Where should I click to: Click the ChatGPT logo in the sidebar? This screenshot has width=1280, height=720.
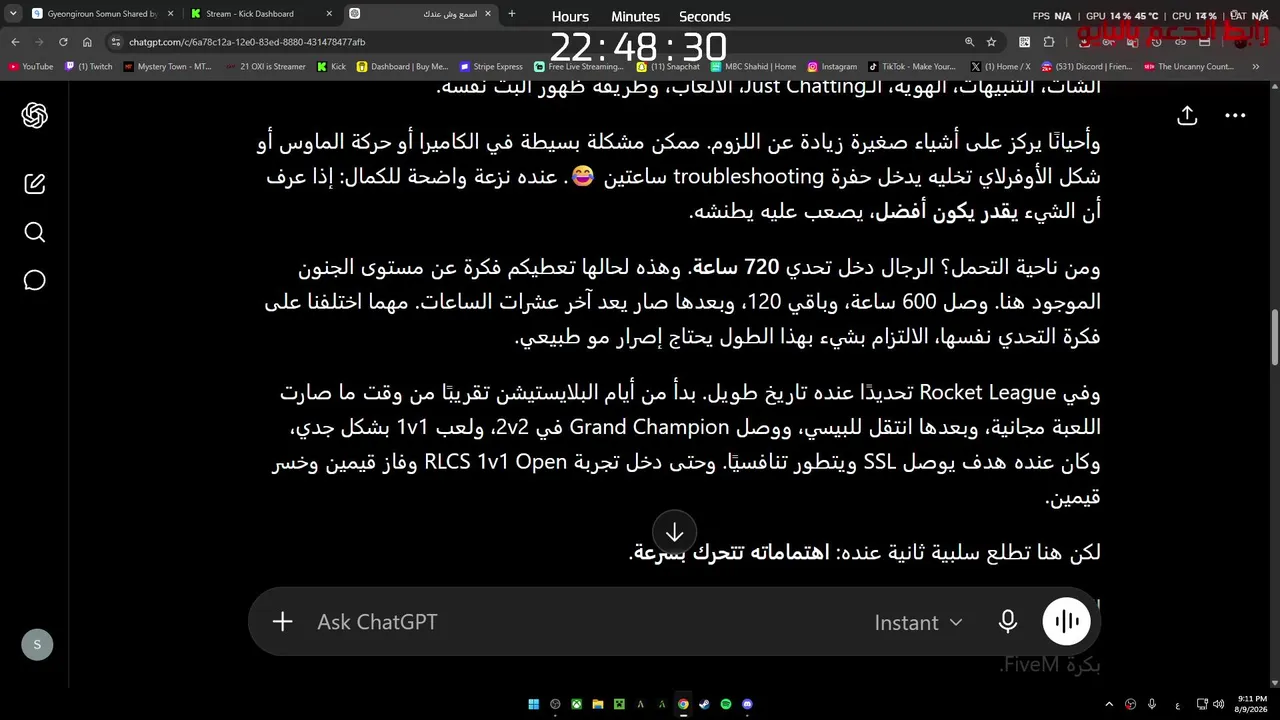[x=35, y=116]
